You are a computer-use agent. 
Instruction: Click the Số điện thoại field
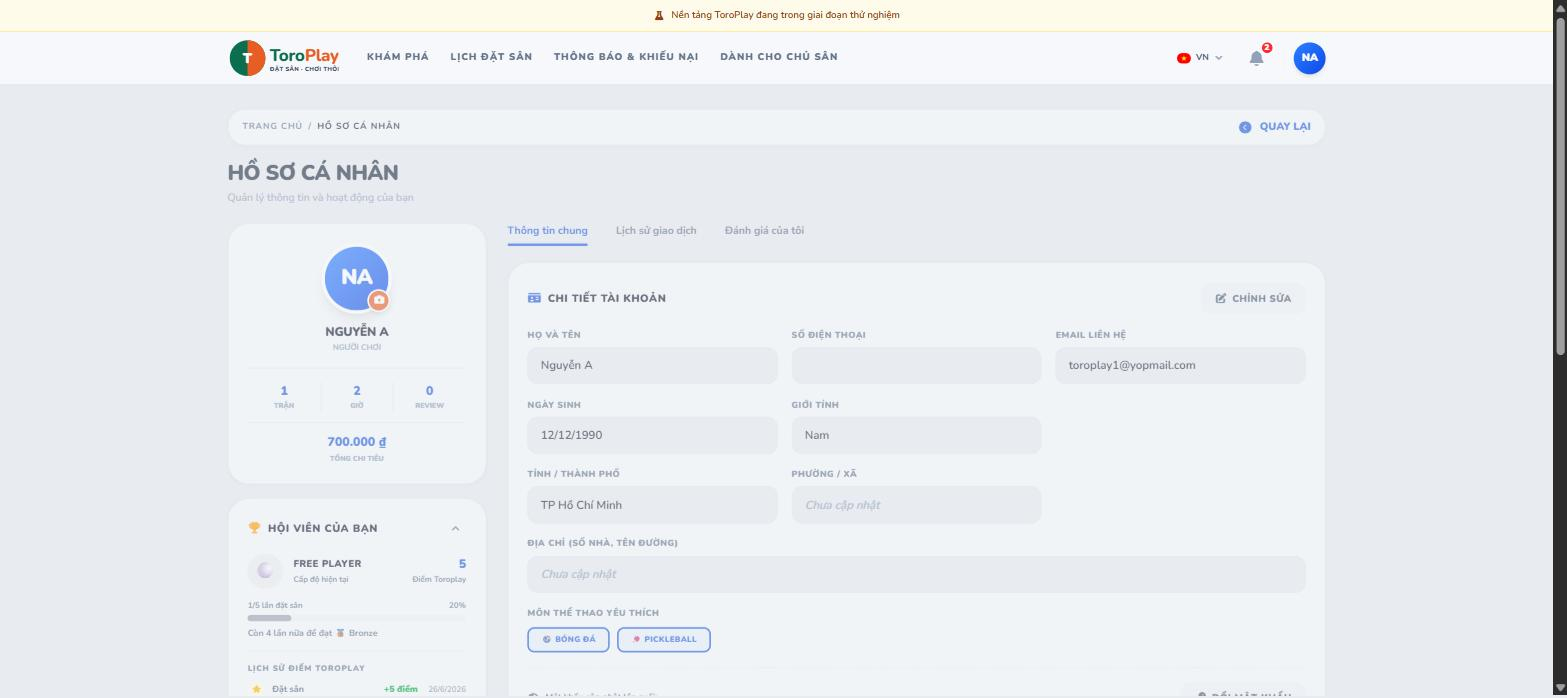[916, 365]
